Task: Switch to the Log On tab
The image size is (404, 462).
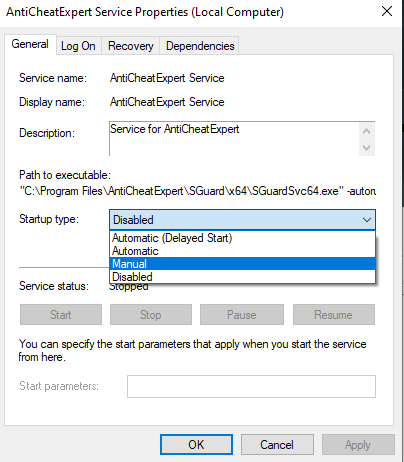Action: tap(79, 46)
